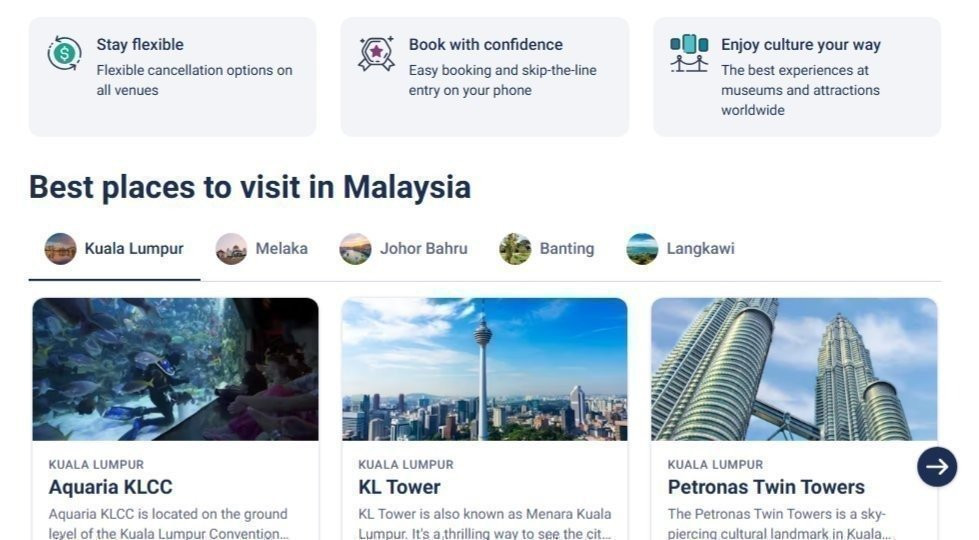Click the Melaka round city thumbnail
The width and height of the screenshot is (979, 540).
coord(231,248)
